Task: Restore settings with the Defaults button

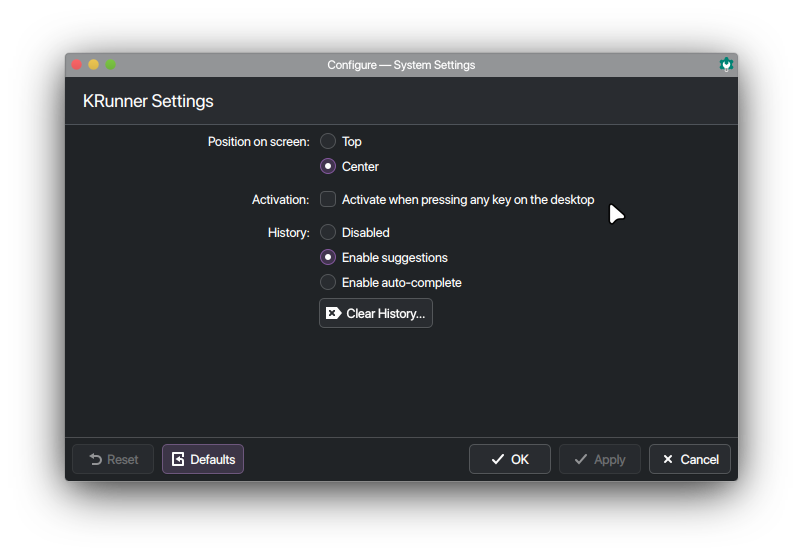Action: pyautogui.click(x=203, y=459)
